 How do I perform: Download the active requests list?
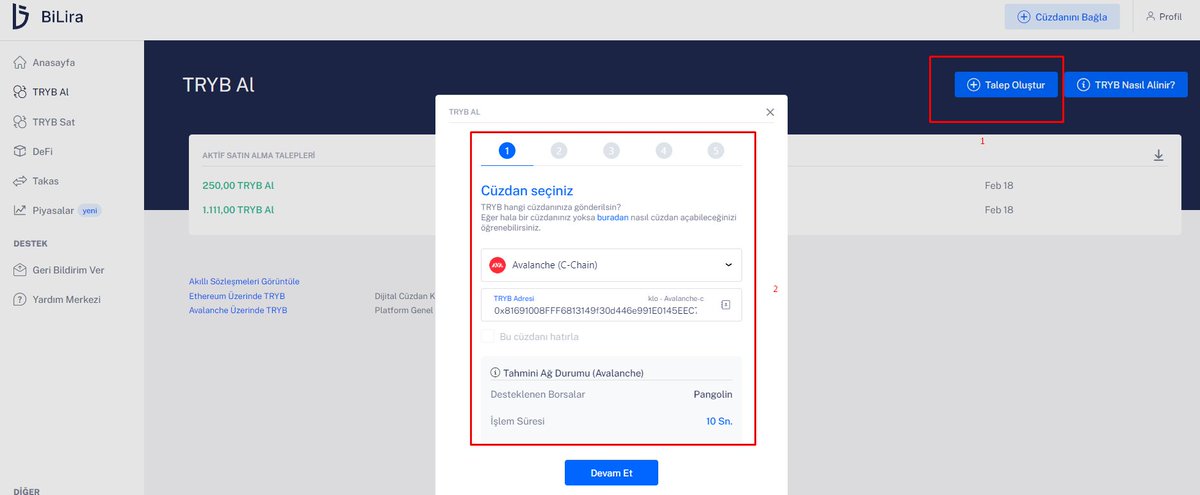(x=1159, y=155)
